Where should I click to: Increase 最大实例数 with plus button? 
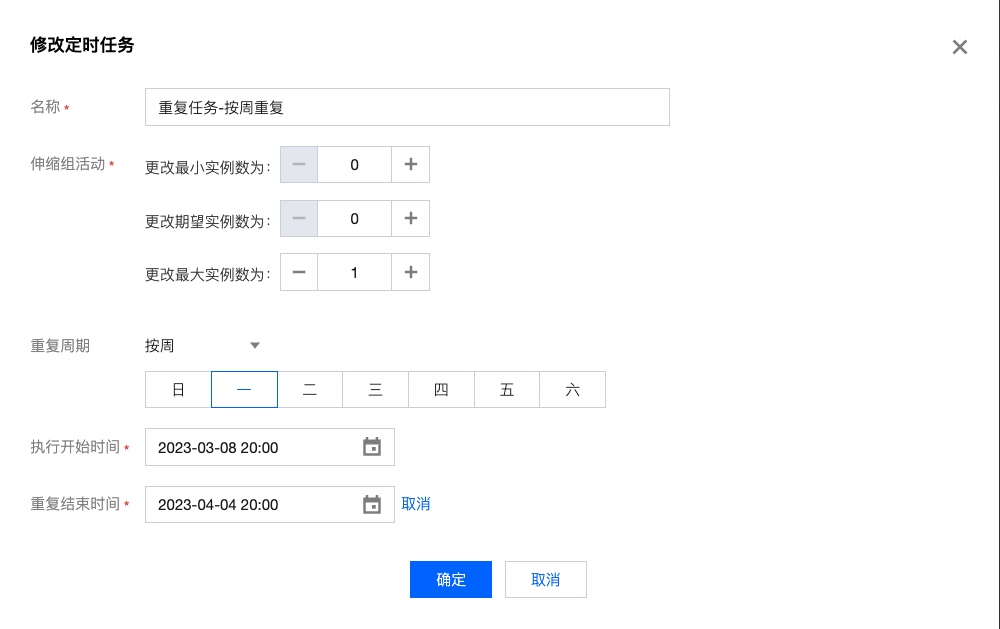410,272
